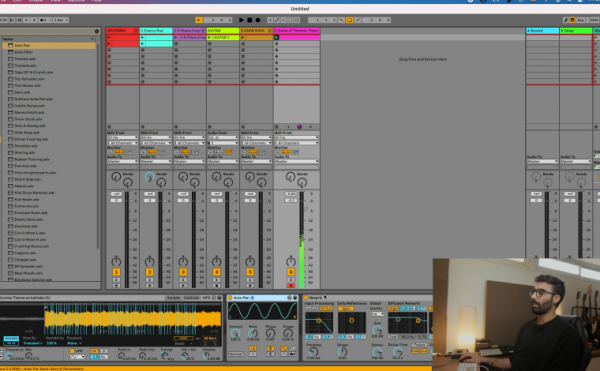Open GUITAR Audio From input dropdown
Viewport: 600px width, 371px height.
(223, 138)
